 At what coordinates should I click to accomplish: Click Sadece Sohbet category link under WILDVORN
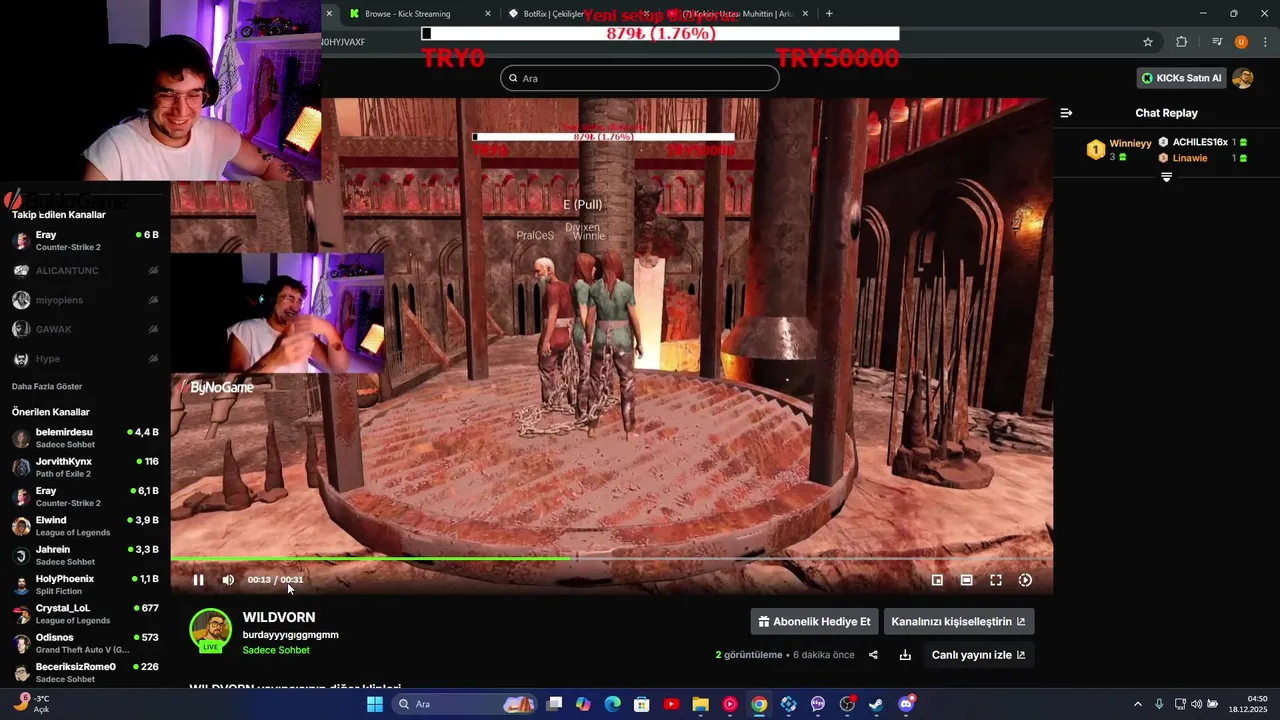(x=276, y=650)
